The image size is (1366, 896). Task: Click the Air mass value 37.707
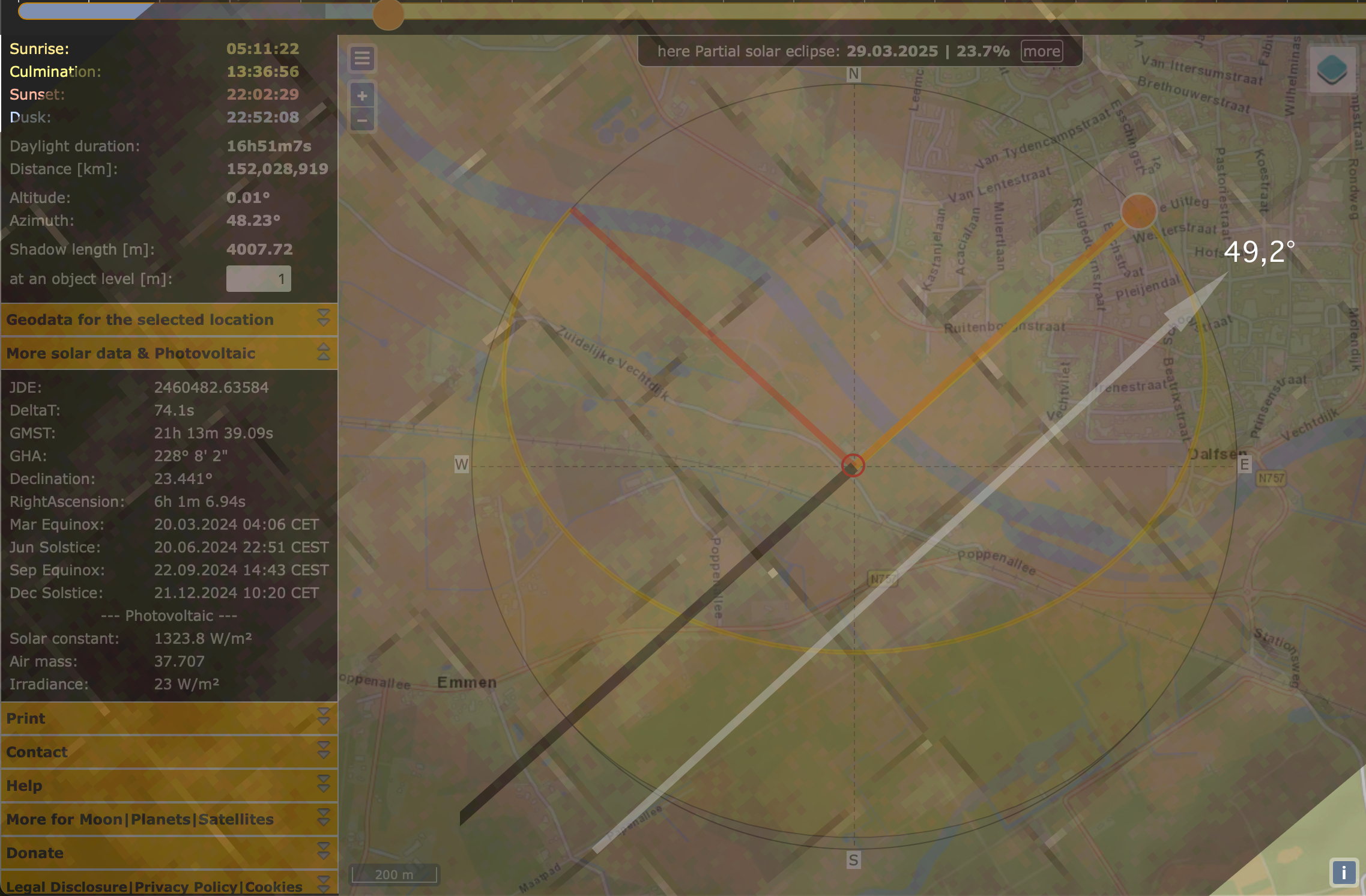(x=180, y=661)
